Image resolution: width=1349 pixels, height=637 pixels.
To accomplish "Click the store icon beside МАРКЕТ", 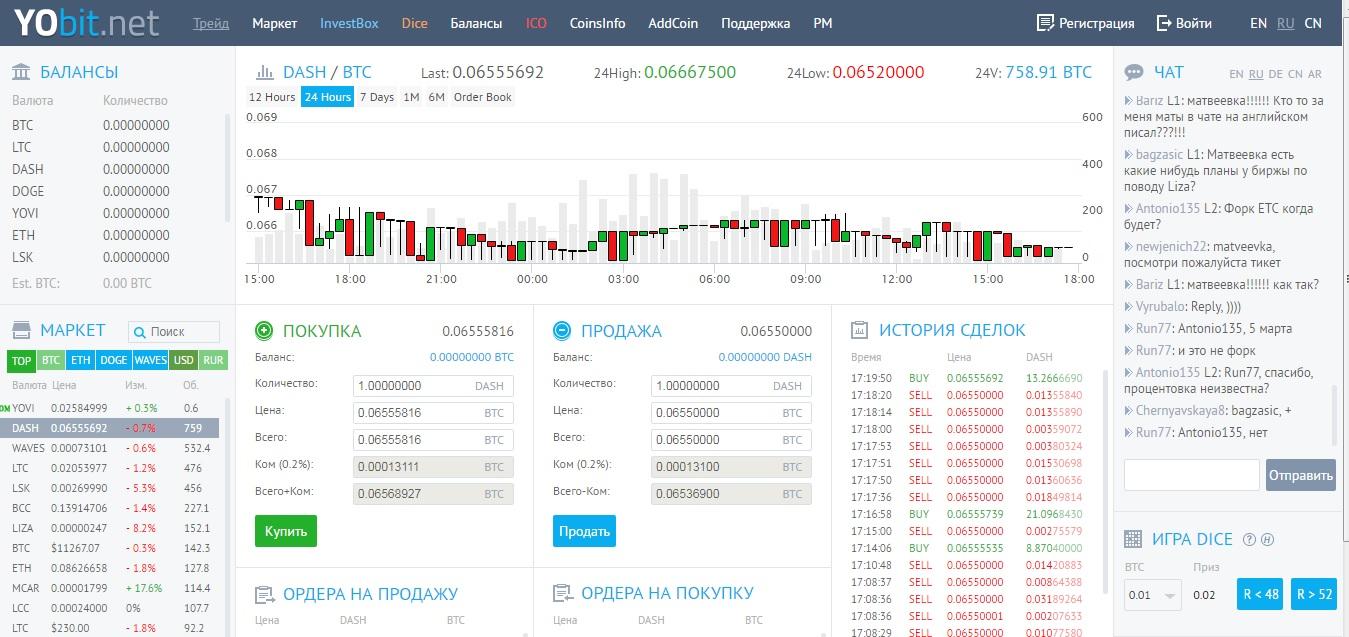I will (x=21, y=330).
